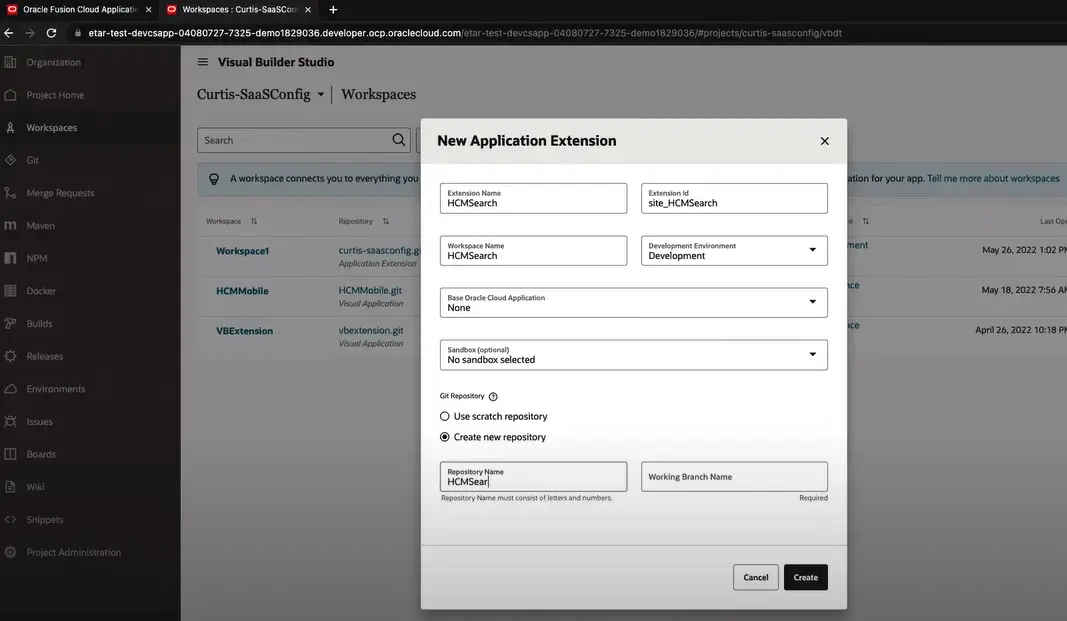Click the Wiki sidebar icon
This screenshot has height=621, width=1067.
(10, 486)
